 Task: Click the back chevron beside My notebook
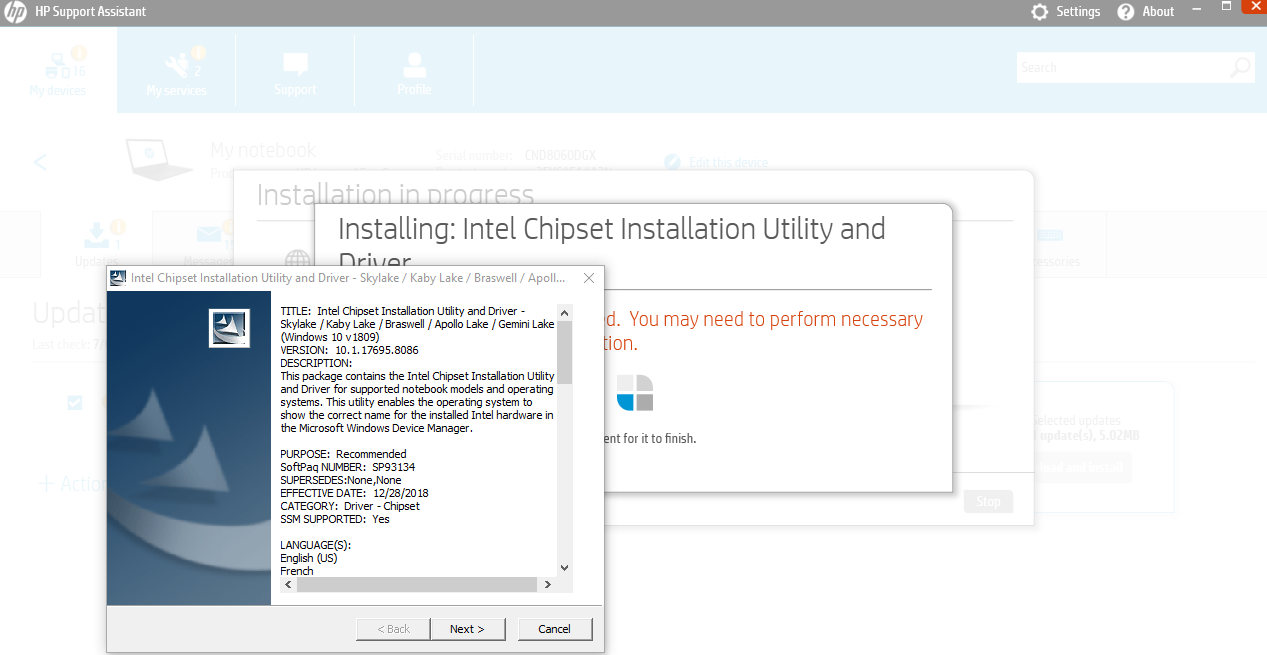tap(39, 162)
